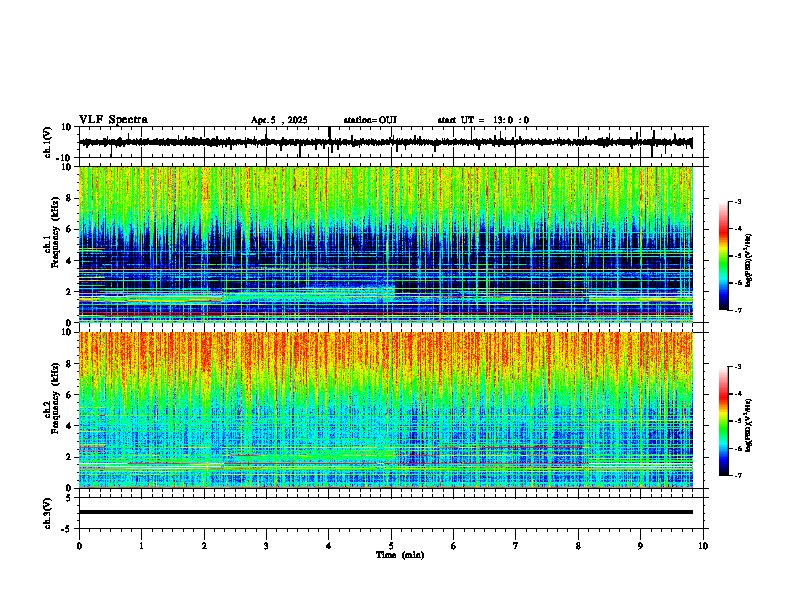
Task: Click the time axis tick label "7"
Action: click(516, 546)
